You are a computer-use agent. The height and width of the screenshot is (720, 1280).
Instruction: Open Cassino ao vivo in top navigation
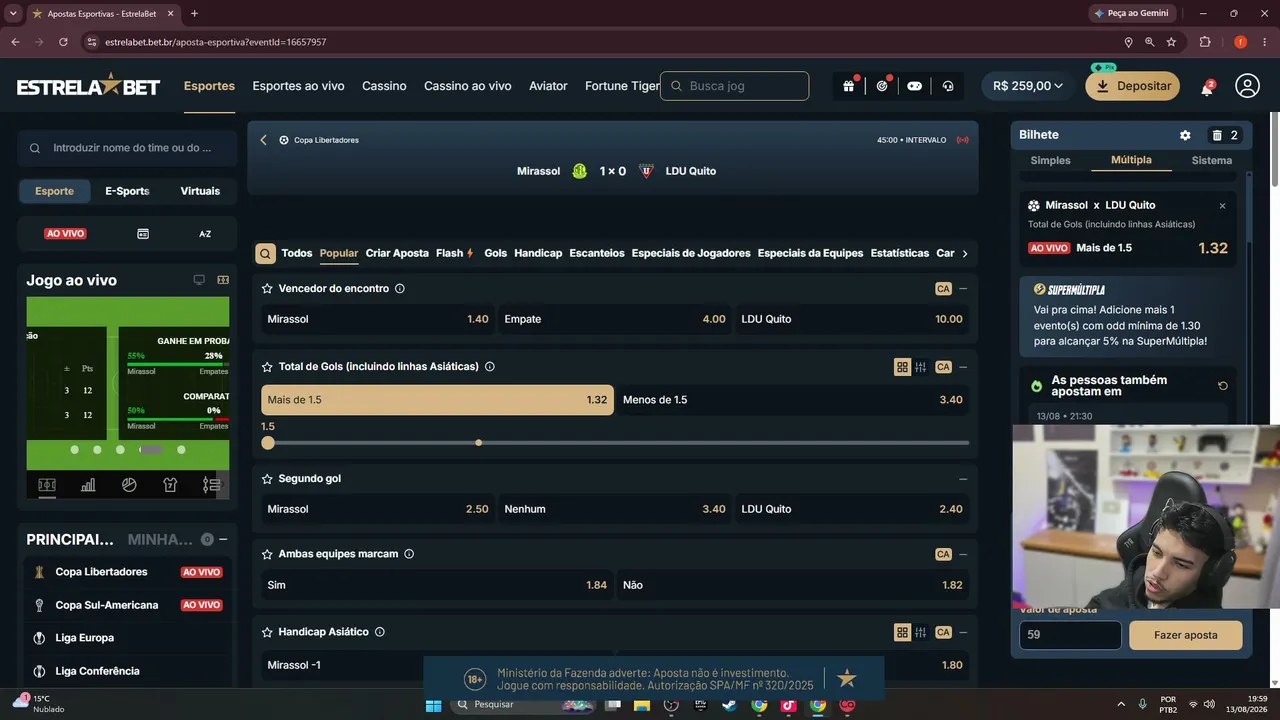[x=468, y=86]
